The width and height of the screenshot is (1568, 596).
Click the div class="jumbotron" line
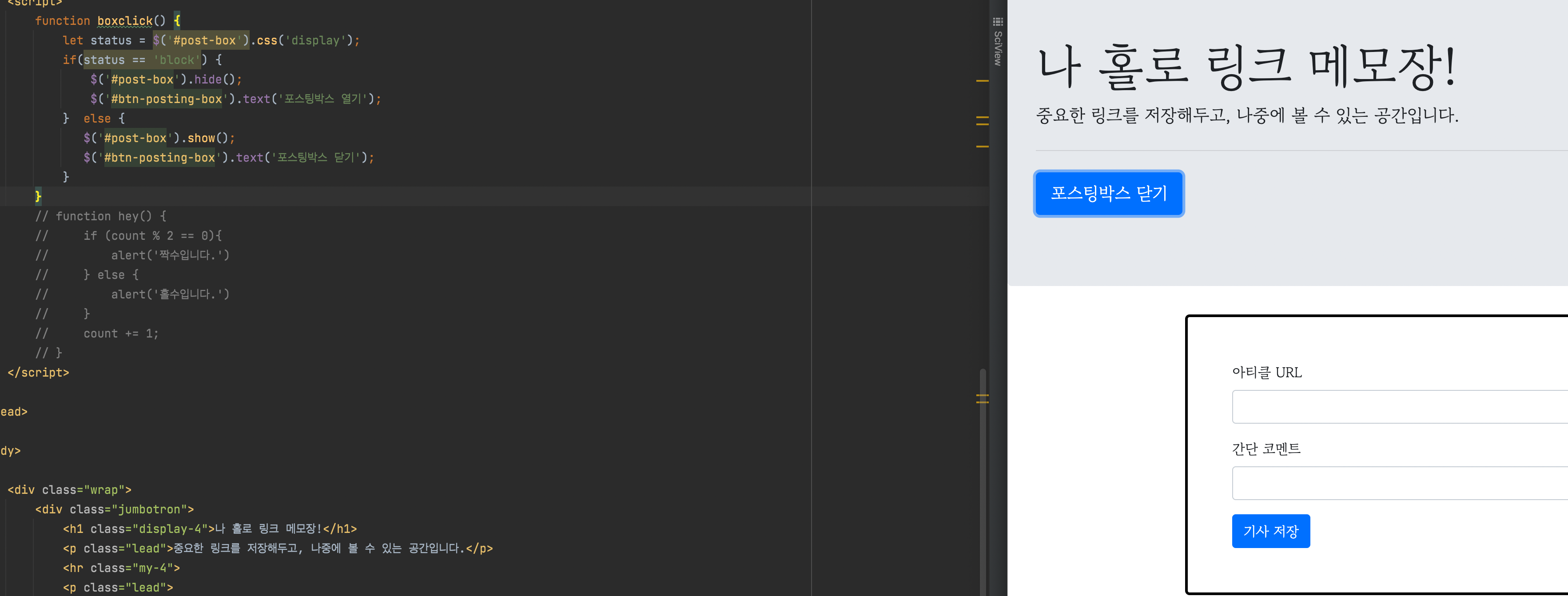114,509
